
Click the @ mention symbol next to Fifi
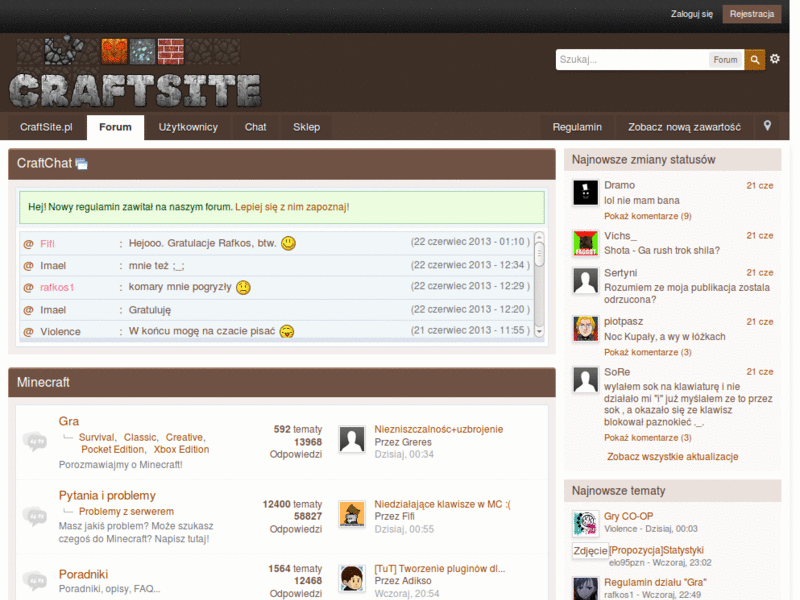(x=29, y=244)
